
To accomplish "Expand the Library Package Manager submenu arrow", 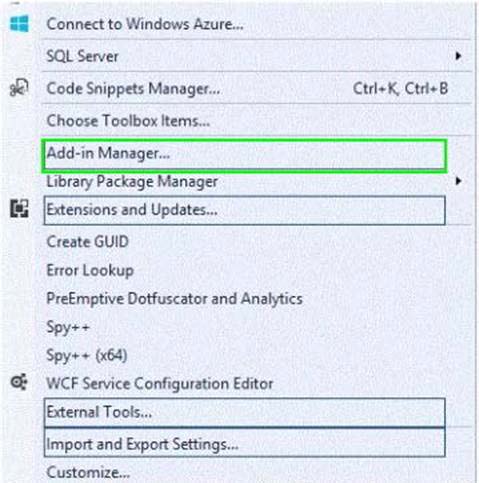I will tap(459, 181).
